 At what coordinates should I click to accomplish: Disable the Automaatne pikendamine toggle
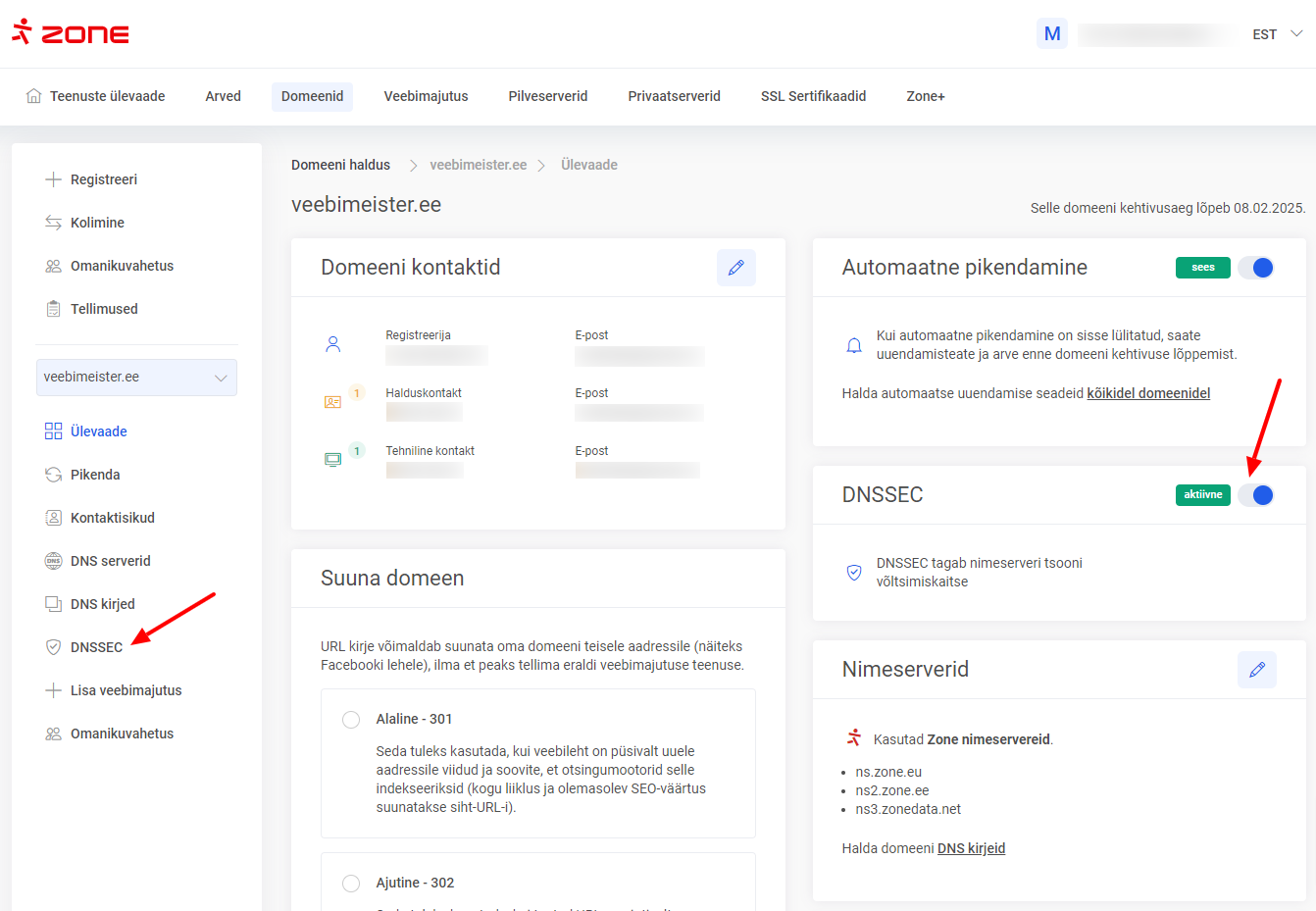(x=1255, y=268)
